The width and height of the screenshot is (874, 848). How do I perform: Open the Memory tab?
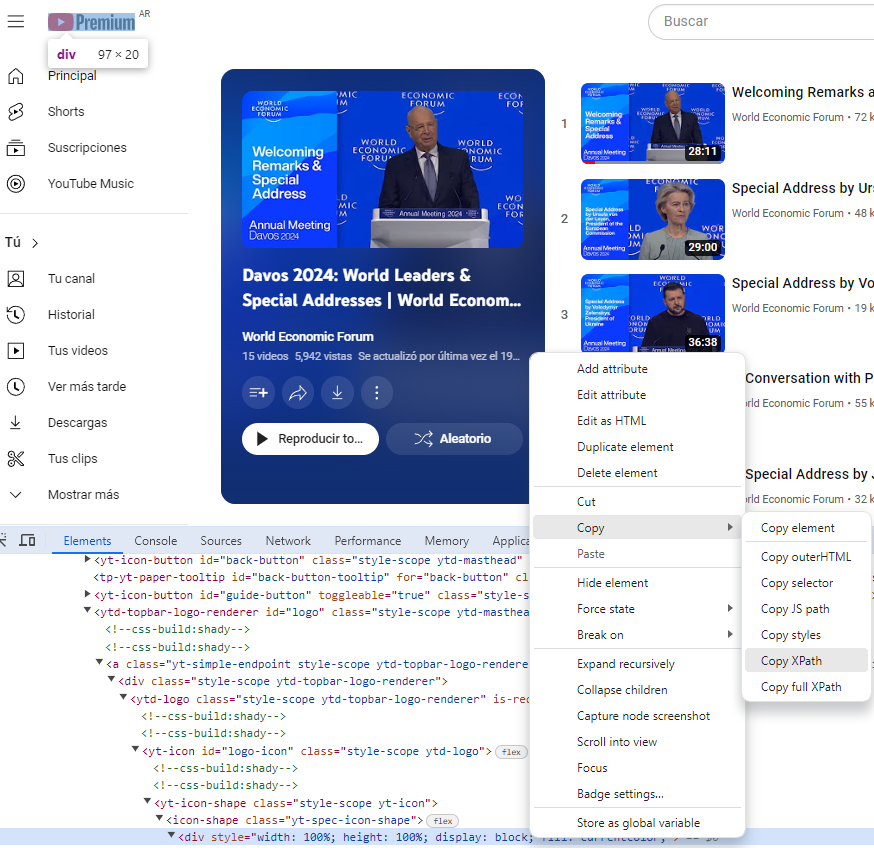pos(446,541)
